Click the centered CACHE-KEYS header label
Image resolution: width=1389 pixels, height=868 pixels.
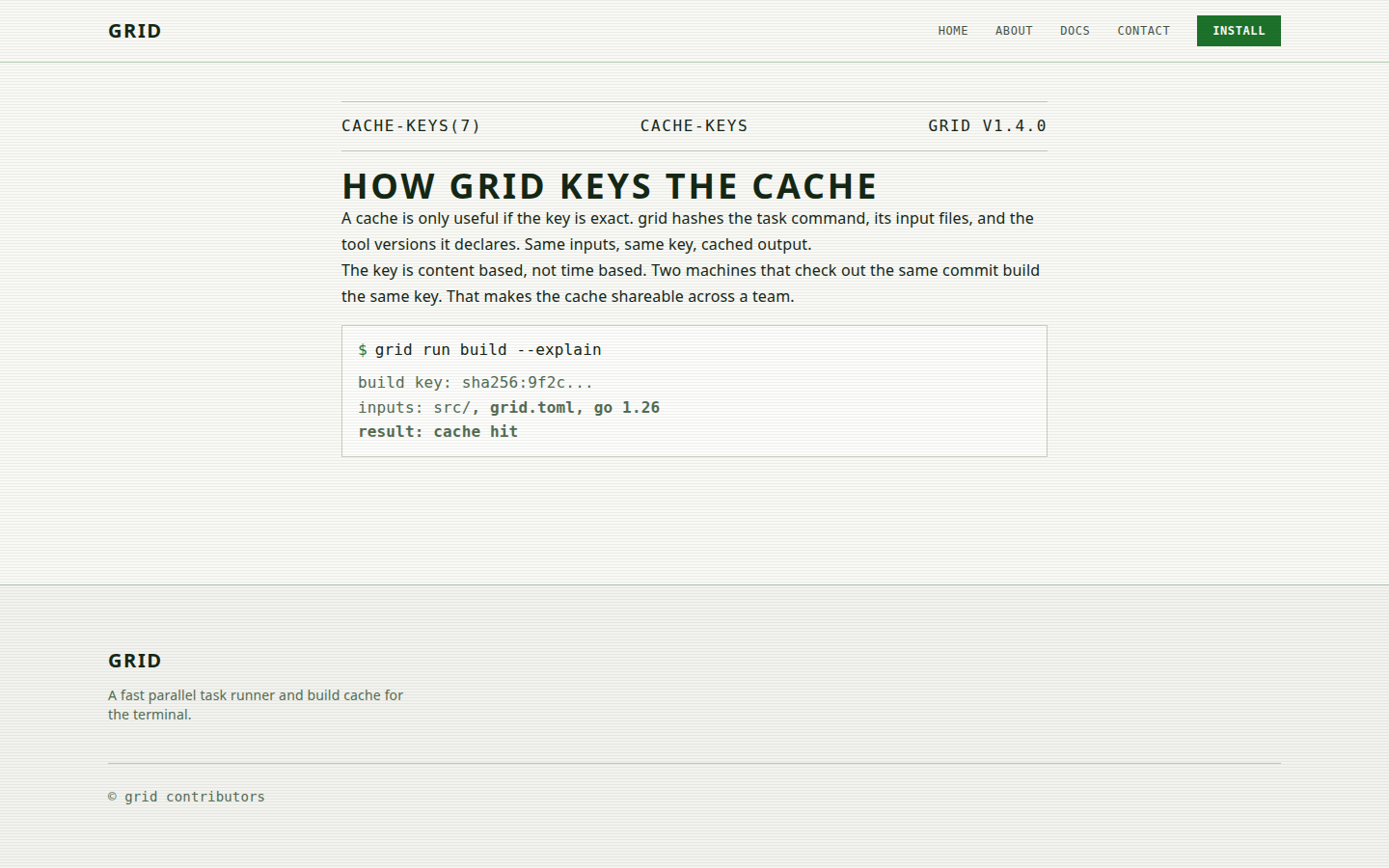click(694, 126)
